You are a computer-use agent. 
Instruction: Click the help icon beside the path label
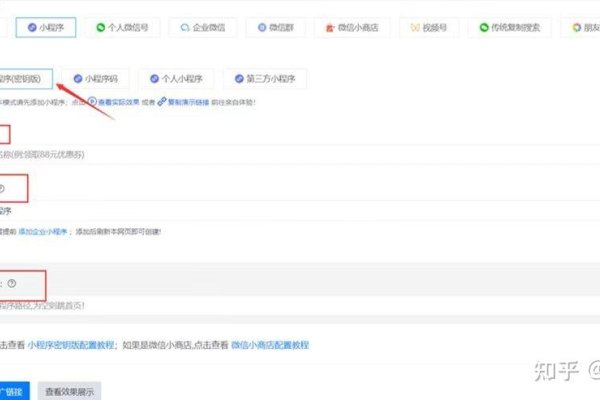tap(12, 284)
